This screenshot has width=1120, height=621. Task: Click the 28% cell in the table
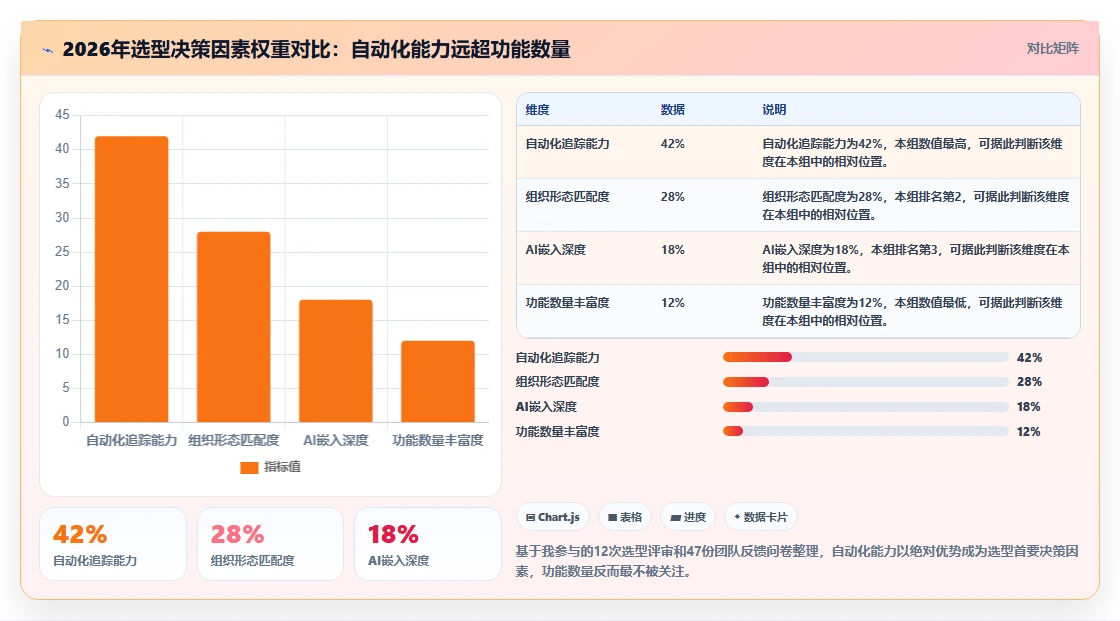coord(672,197)
